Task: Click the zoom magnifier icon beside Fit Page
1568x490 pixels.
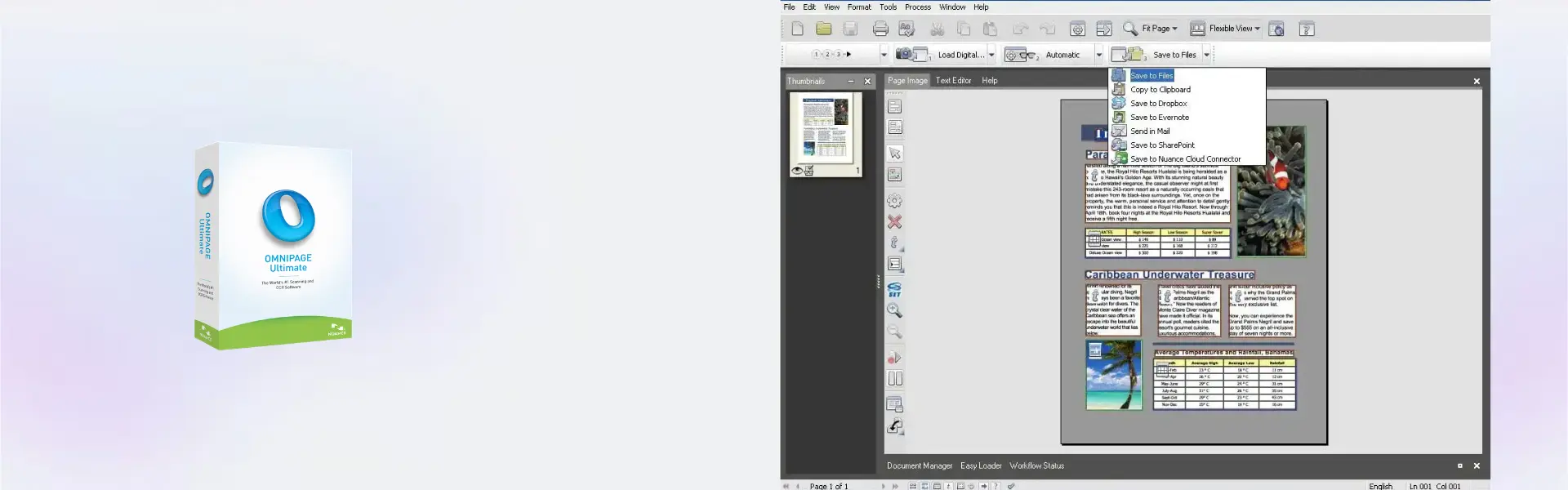Action: pos(1130,29)
